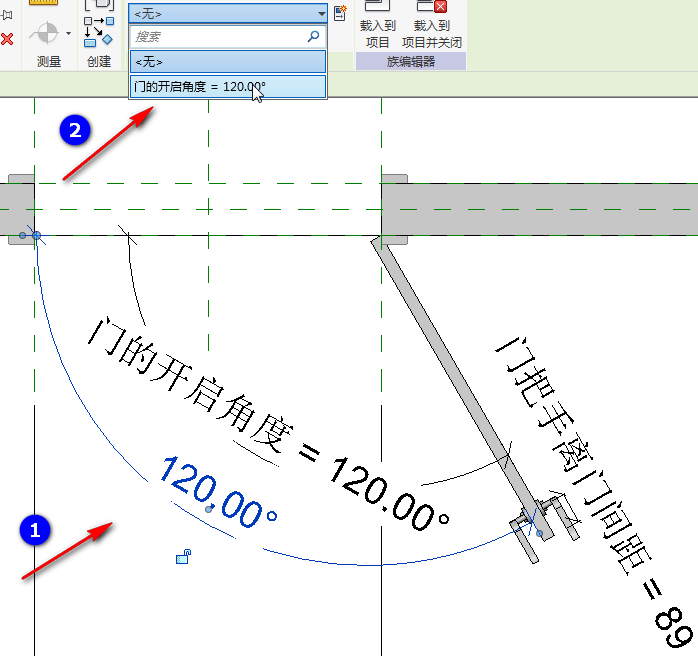Image resolution: width=698 pixels, height=656 pixels.
Task: Choose 门的开启角度 = 120.00° from the list
Action: (x=228, y=86)
